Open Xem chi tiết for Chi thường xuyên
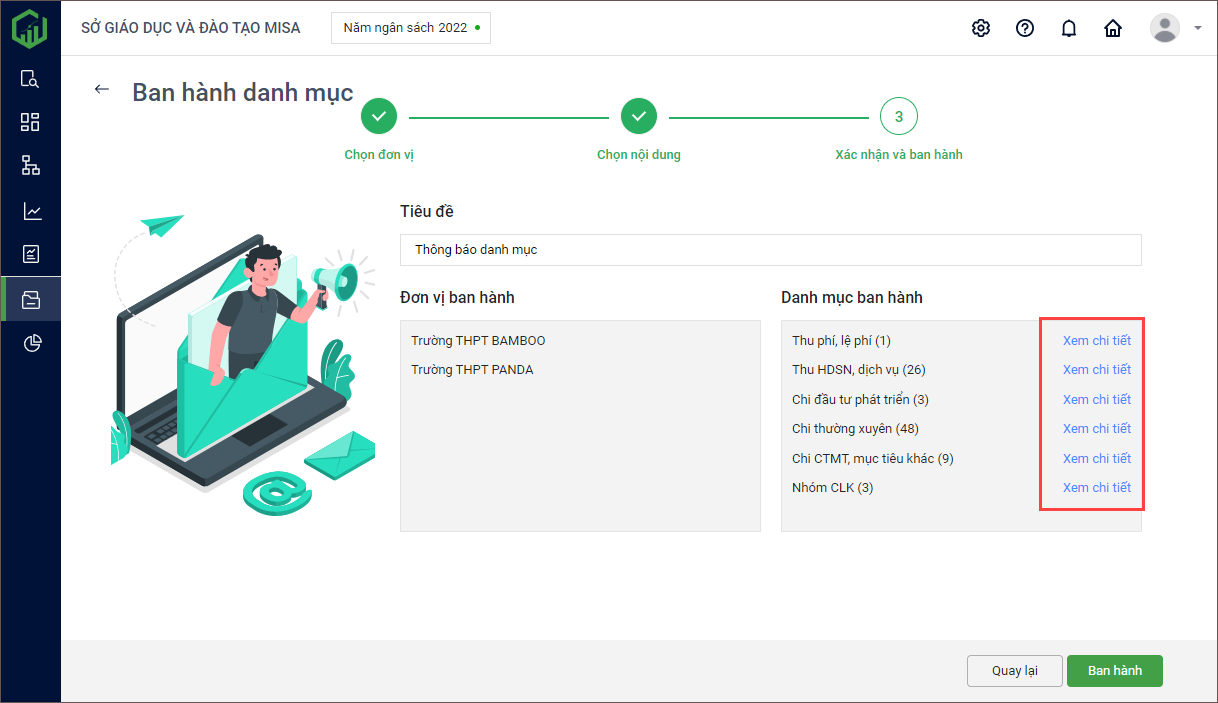The width and height of the screenshot is (1218, 703). (1096, 429)
